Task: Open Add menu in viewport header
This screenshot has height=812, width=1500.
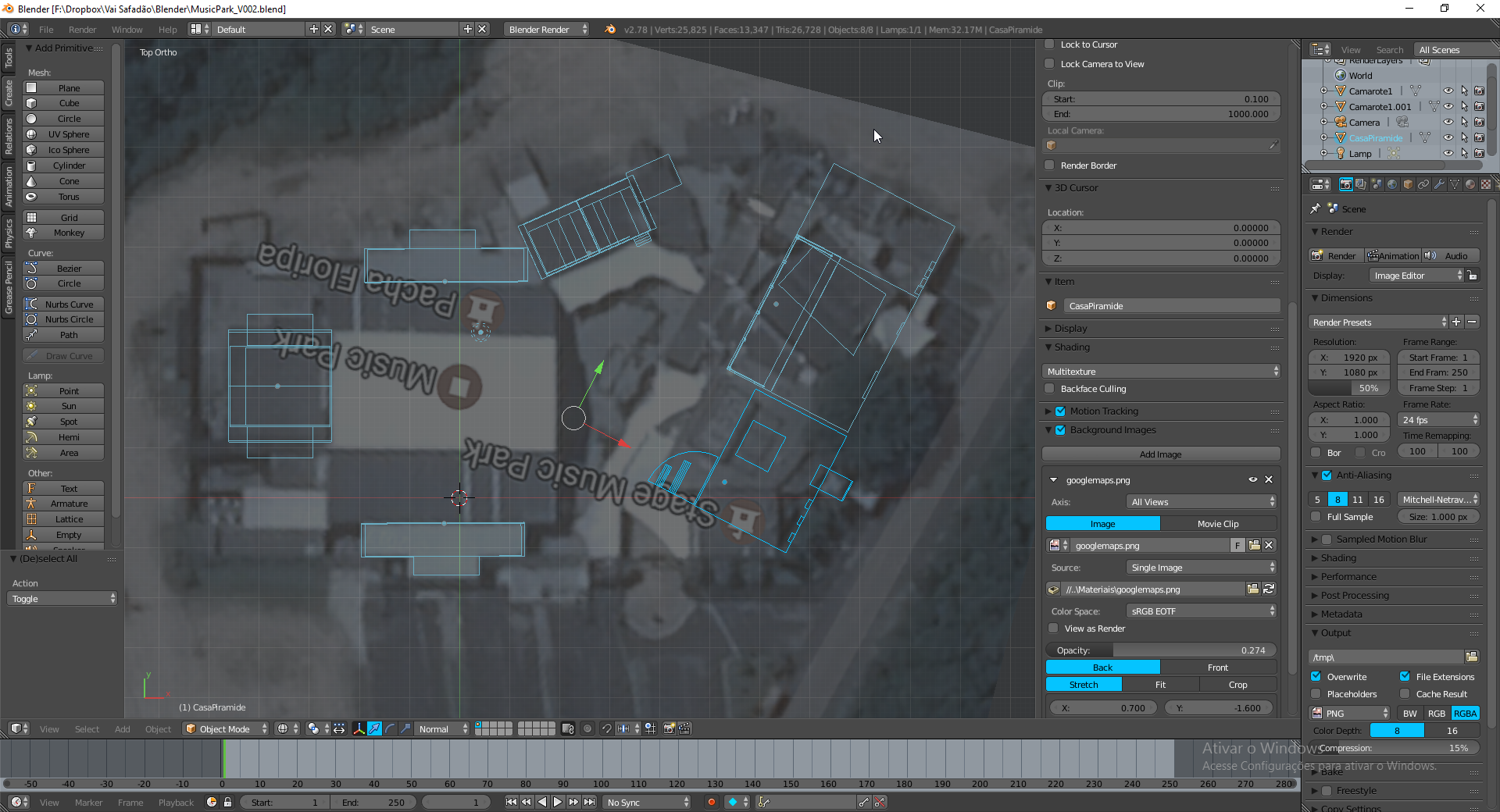Action: tap(123, 728)
